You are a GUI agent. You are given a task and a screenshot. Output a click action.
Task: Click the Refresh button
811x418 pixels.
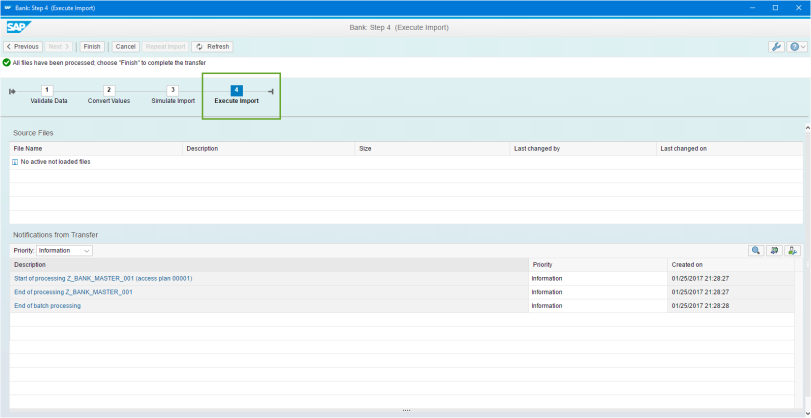(x=213, y=47)
